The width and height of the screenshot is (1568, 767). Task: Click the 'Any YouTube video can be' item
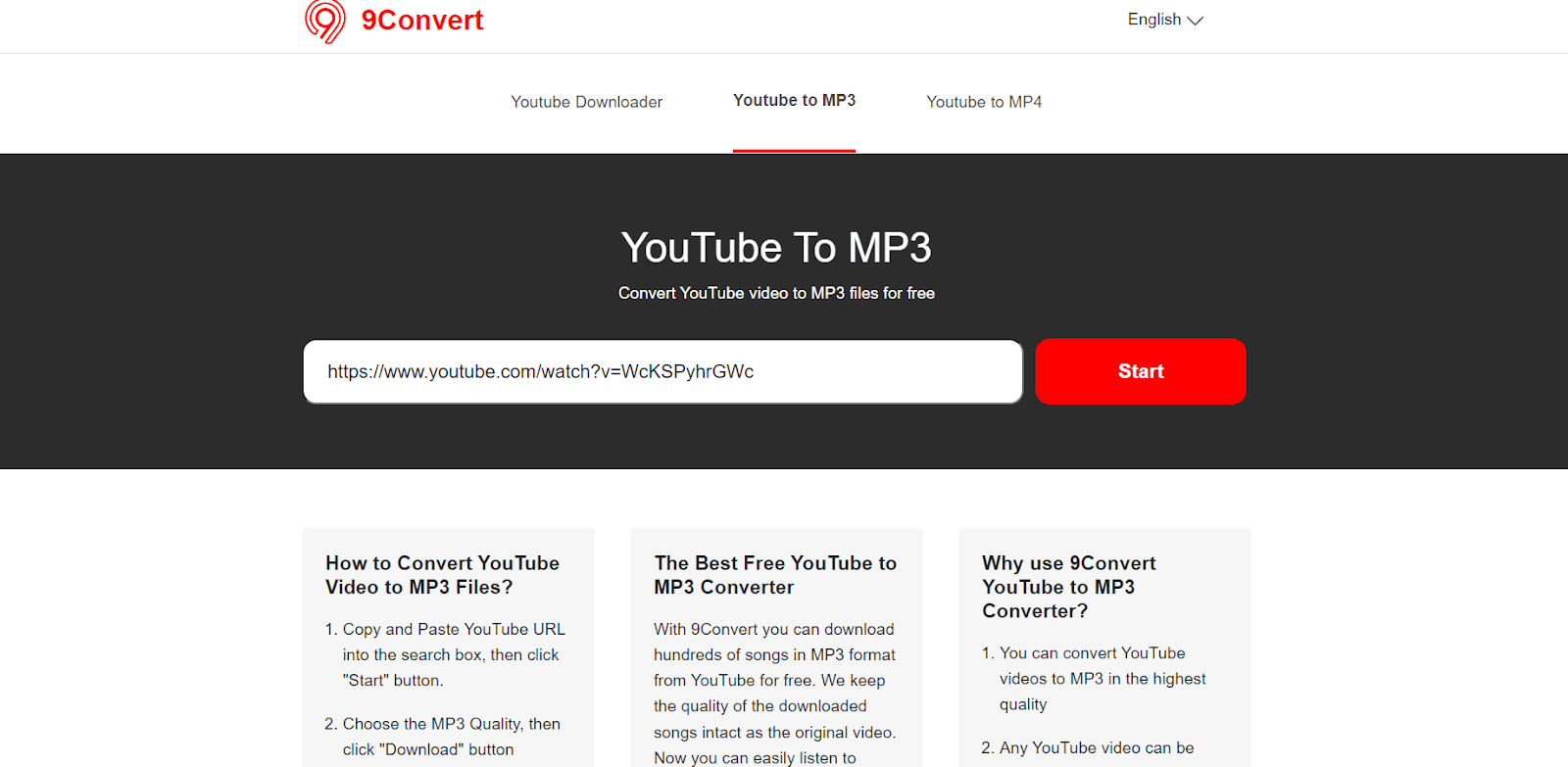(1089, 747)
